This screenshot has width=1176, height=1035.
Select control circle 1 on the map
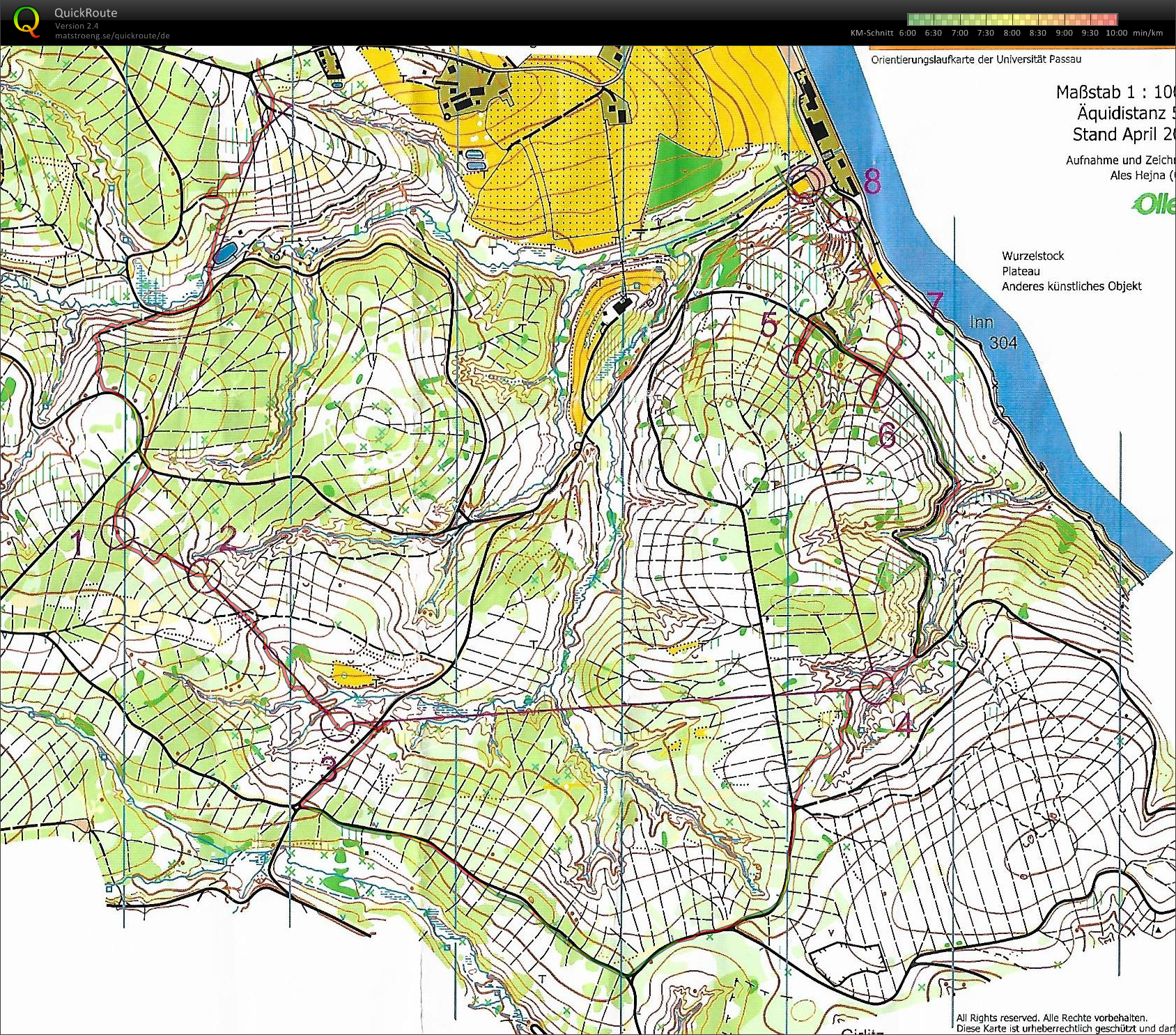click(x=118, y=531)
